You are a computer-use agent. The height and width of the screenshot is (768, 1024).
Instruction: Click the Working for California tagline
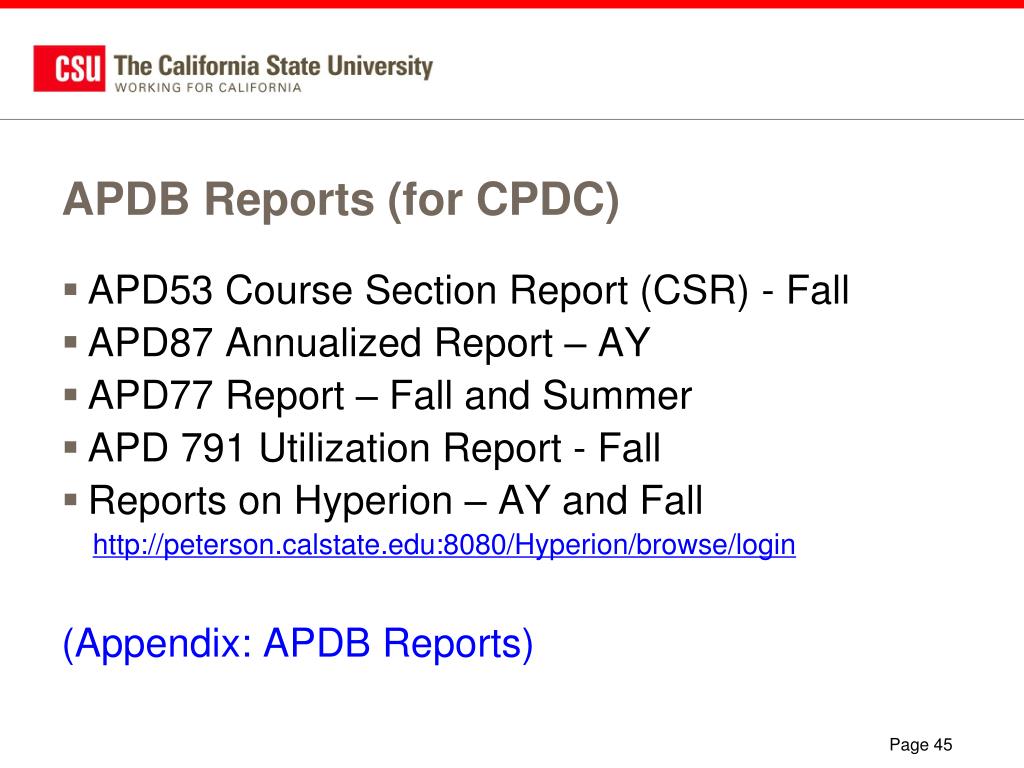(x=208, y=88)
